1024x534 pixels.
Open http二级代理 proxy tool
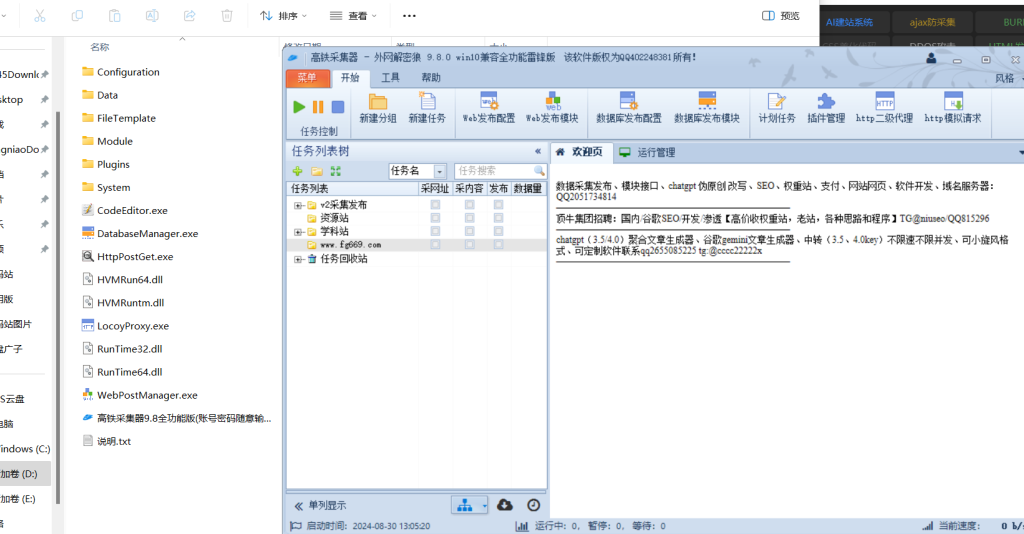pyautogui.click(x=884, y=108)
